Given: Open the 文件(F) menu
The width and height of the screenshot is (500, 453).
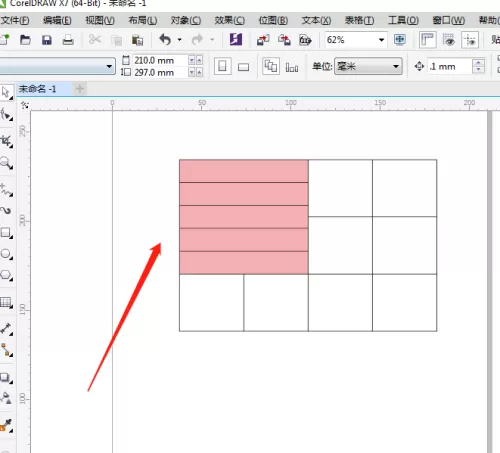Looking at the screenshot, I should coord(15,21).
